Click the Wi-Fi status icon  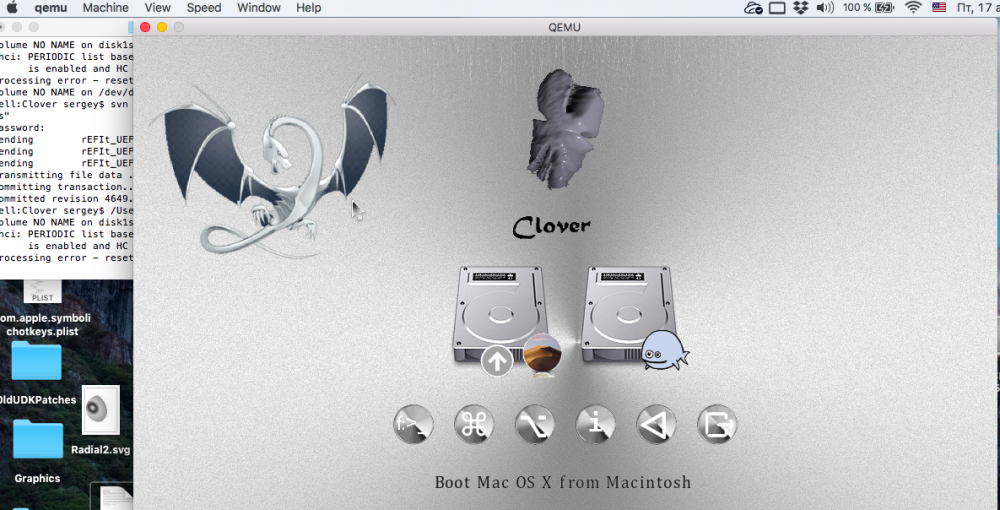pos(914,8)
